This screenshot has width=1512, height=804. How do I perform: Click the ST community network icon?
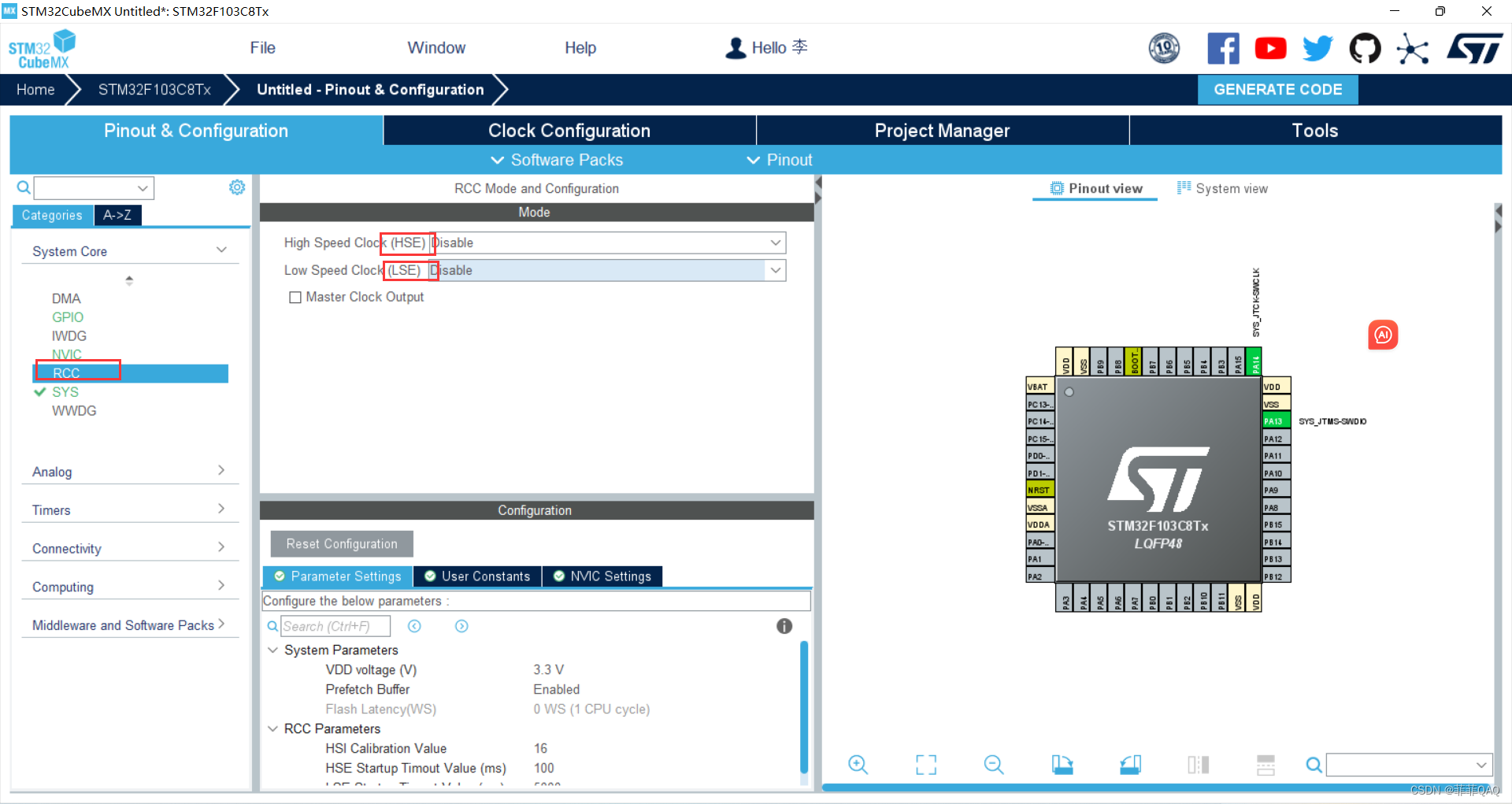(1413, 49)
